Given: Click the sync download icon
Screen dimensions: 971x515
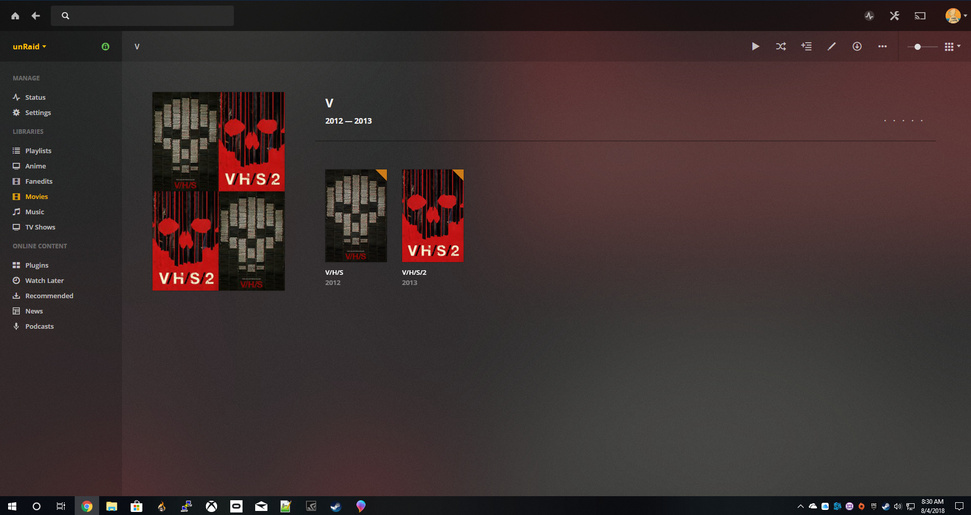Looking at the screenshot, I should coord(857,46).
